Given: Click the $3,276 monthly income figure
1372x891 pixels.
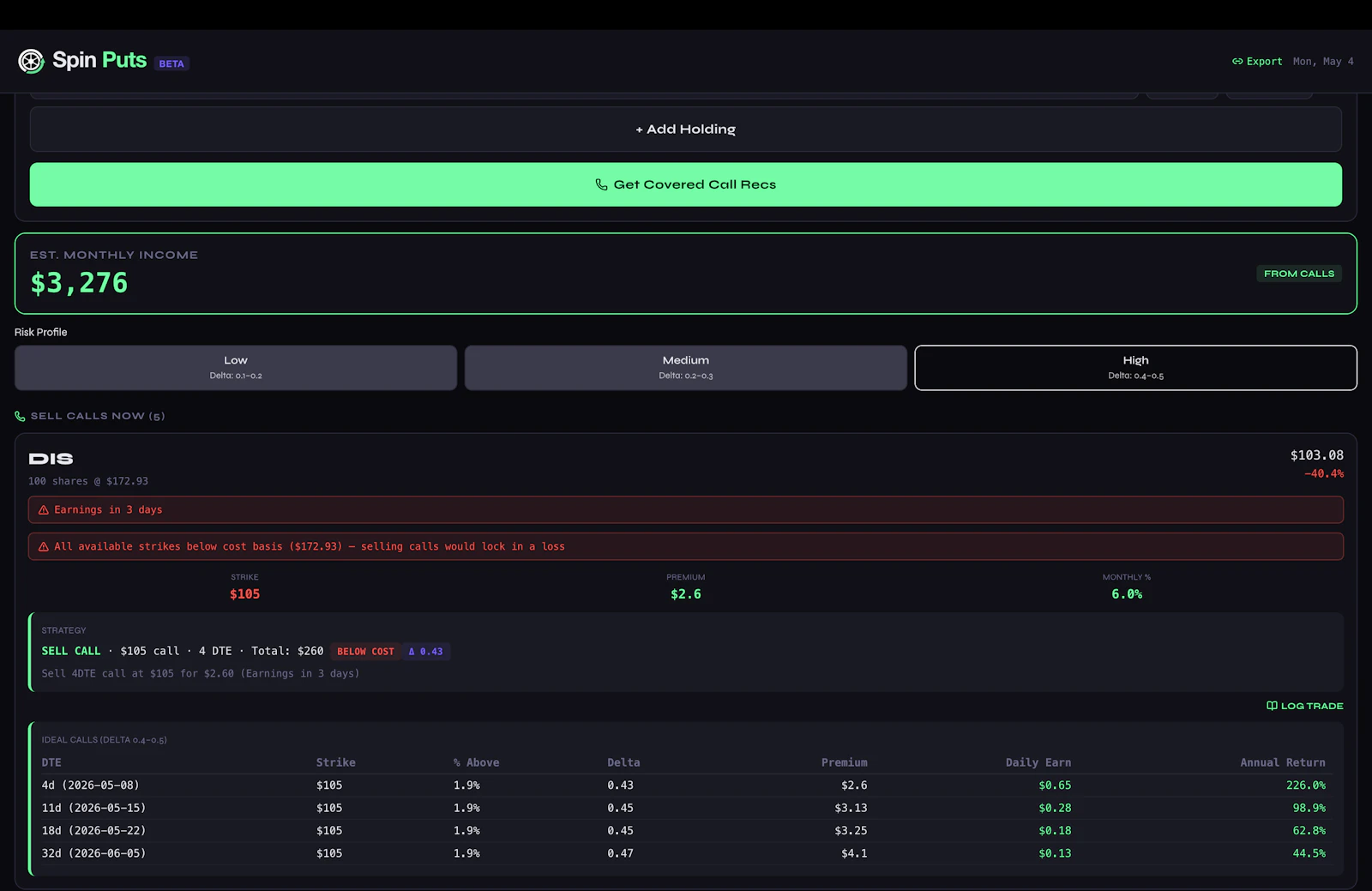Looking at the screenshot, I should coord(79,283).
